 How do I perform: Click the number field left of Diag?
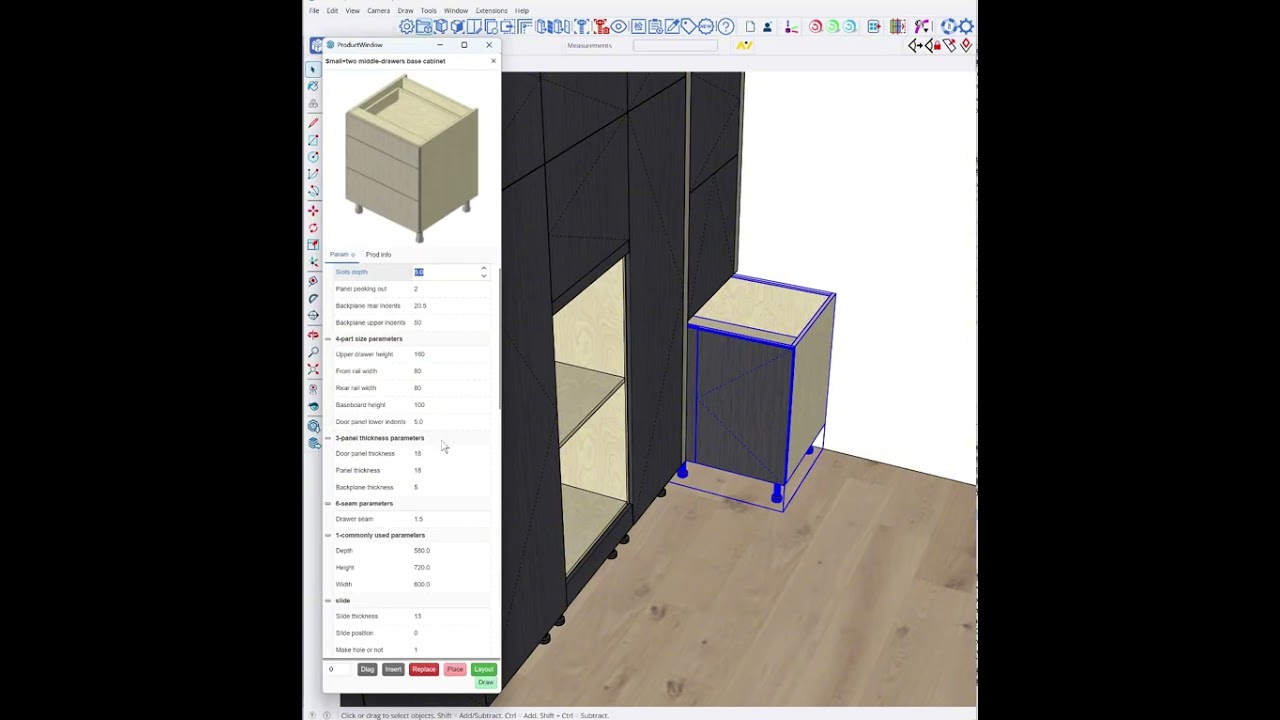(x=340, y=669)
